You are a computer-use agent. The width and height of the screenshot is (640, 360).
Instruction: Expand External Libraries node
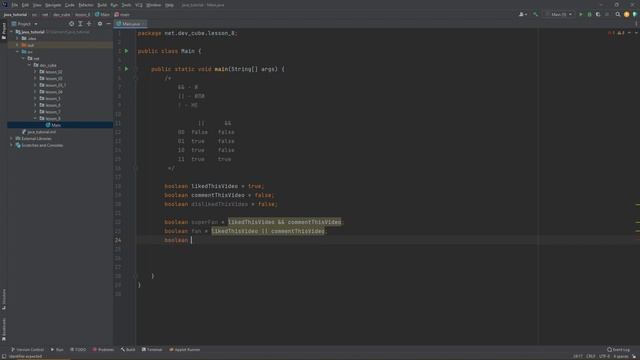[x=11, y=138]
